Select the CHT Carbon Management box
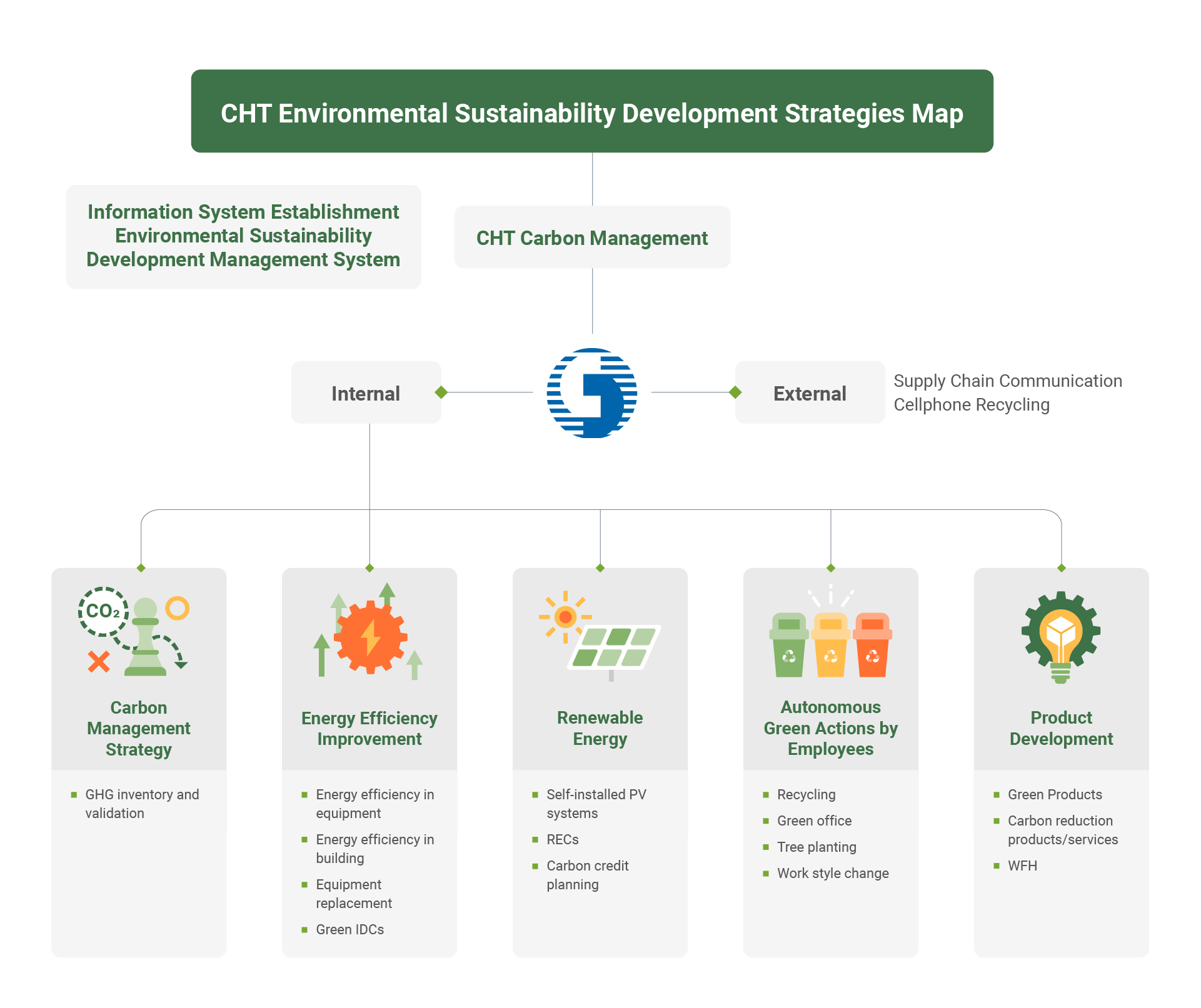The image size is (1201, 1008). tap(592, 237)
